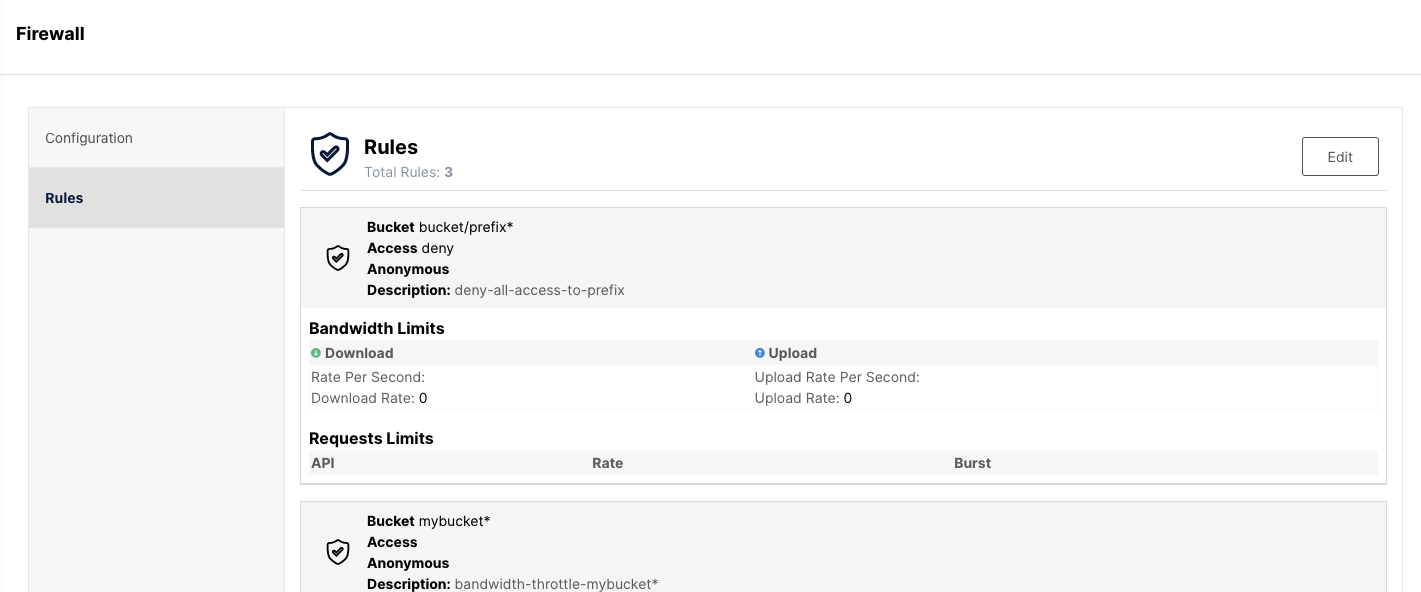Select the deny-all-access-to-prefix description text

coord(539,290)
